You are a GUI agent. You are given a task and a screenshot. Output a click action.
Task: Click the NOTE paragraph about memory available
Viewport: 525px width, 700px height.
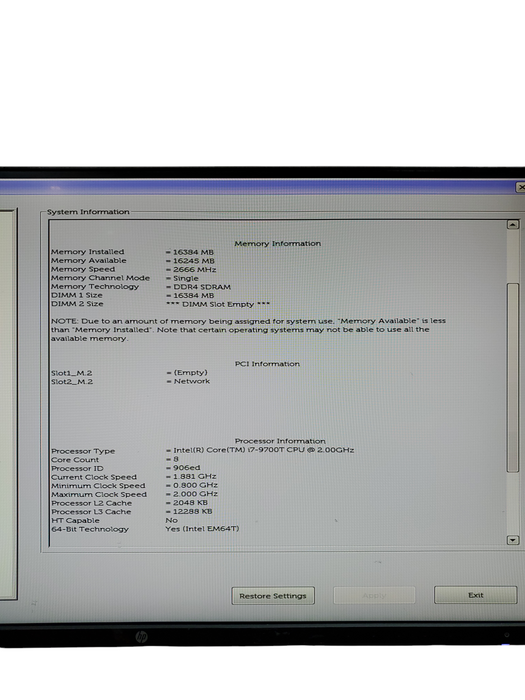tap(248, 330)
